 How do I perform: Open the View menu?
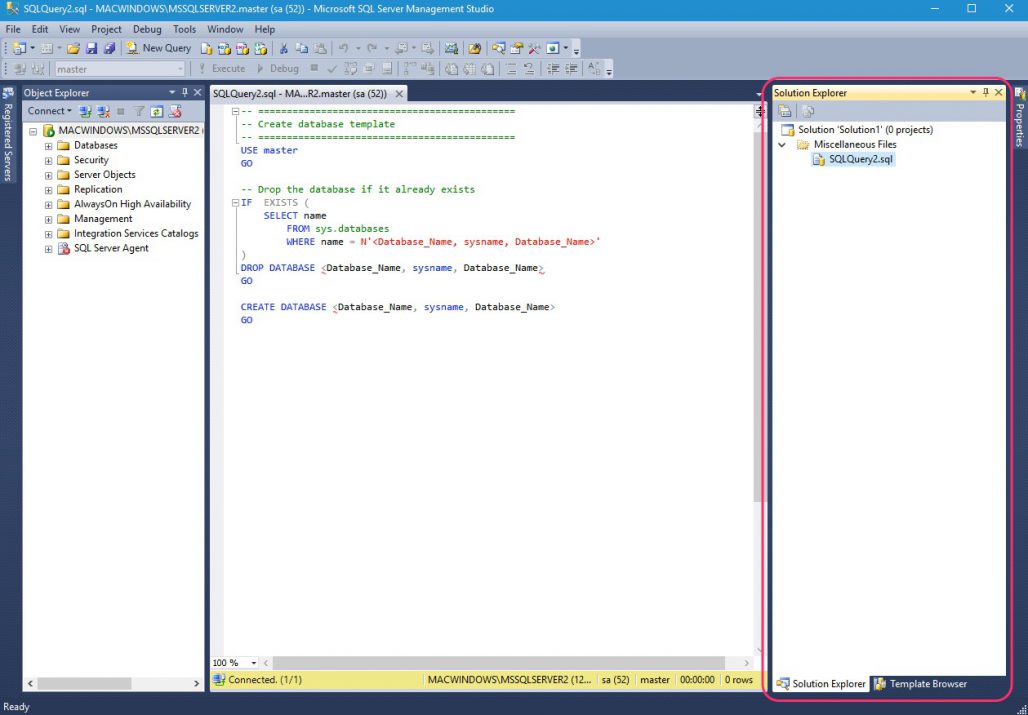[69, 29]
